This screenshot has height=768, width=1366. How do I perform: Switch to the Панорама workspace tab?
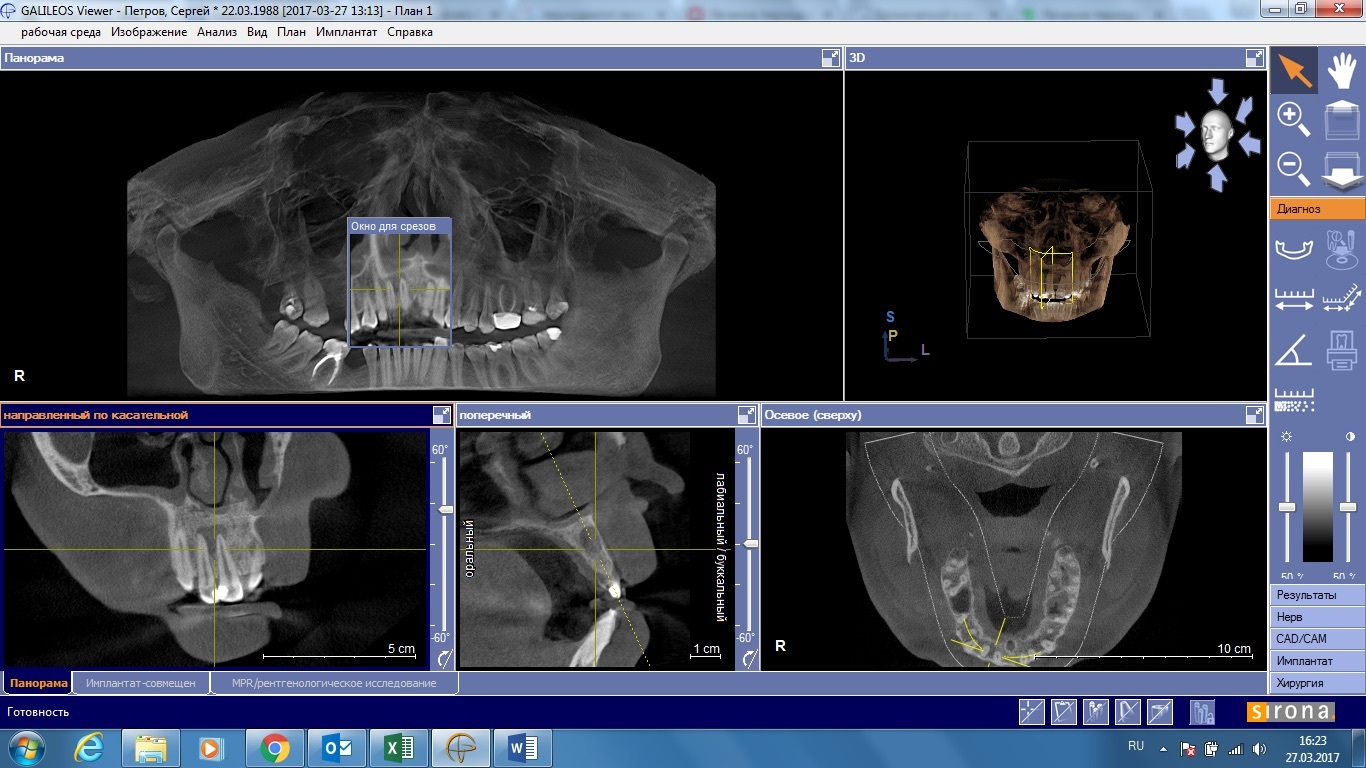[38, 683]
